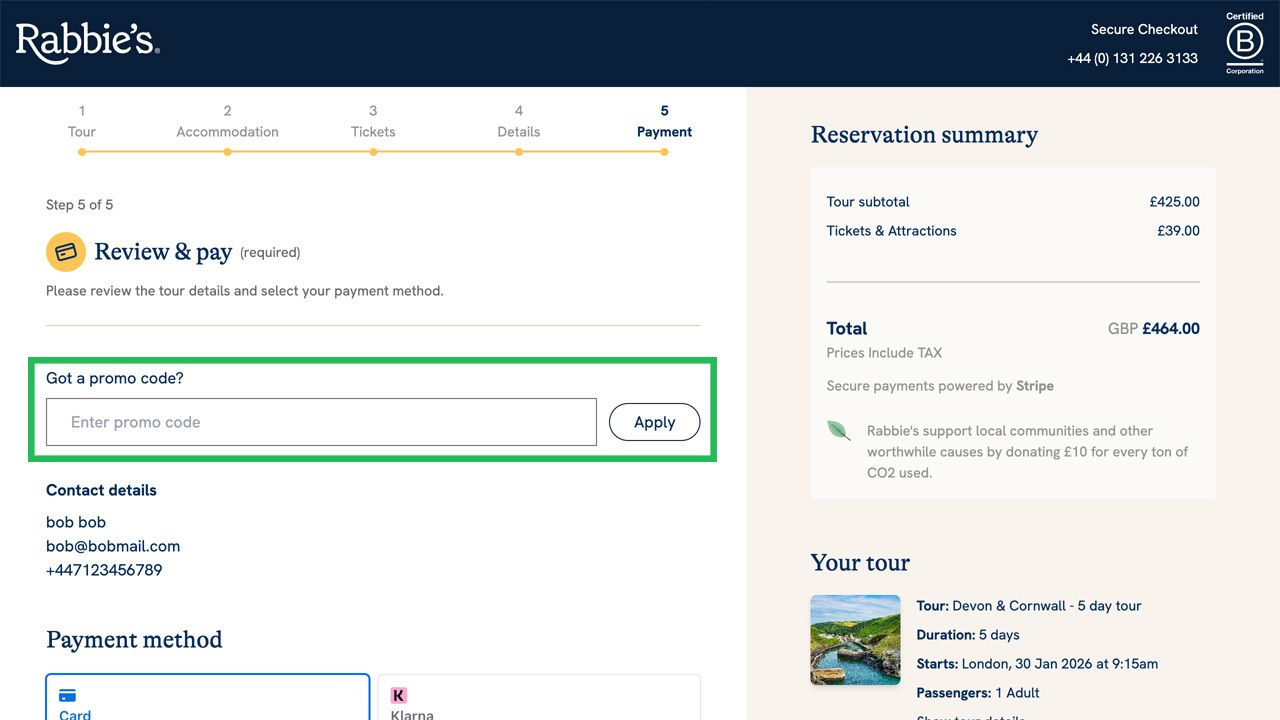
Task: Click the checkout progress bar between steps
Action: (300, 152)
